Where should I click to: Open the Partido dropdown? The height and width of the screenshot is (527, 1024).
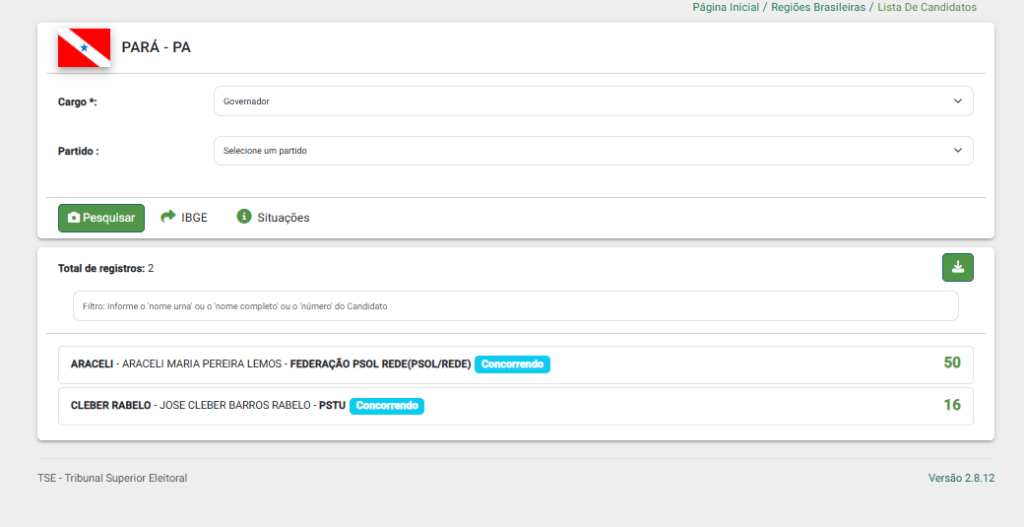pyautogui.click(x=594, y=151)
